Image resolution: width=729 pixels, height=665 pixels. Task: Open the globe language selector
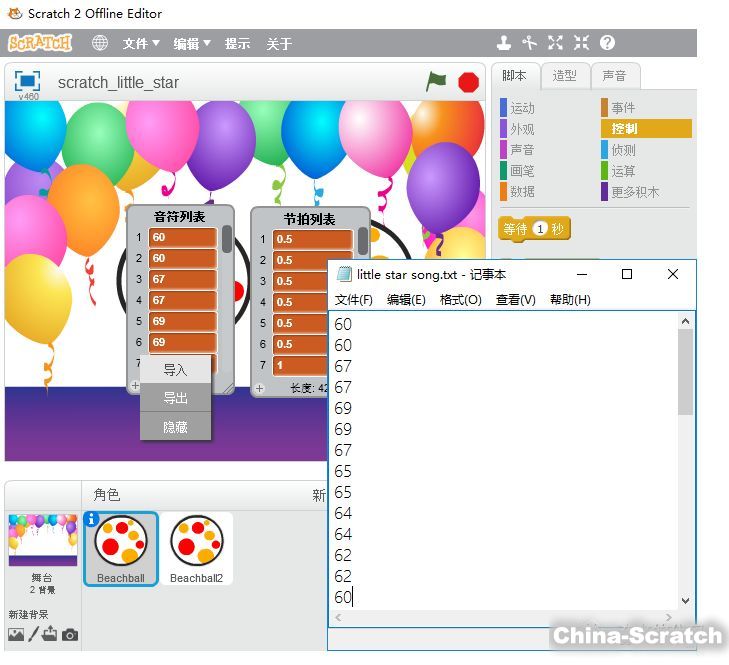point(100,43)
